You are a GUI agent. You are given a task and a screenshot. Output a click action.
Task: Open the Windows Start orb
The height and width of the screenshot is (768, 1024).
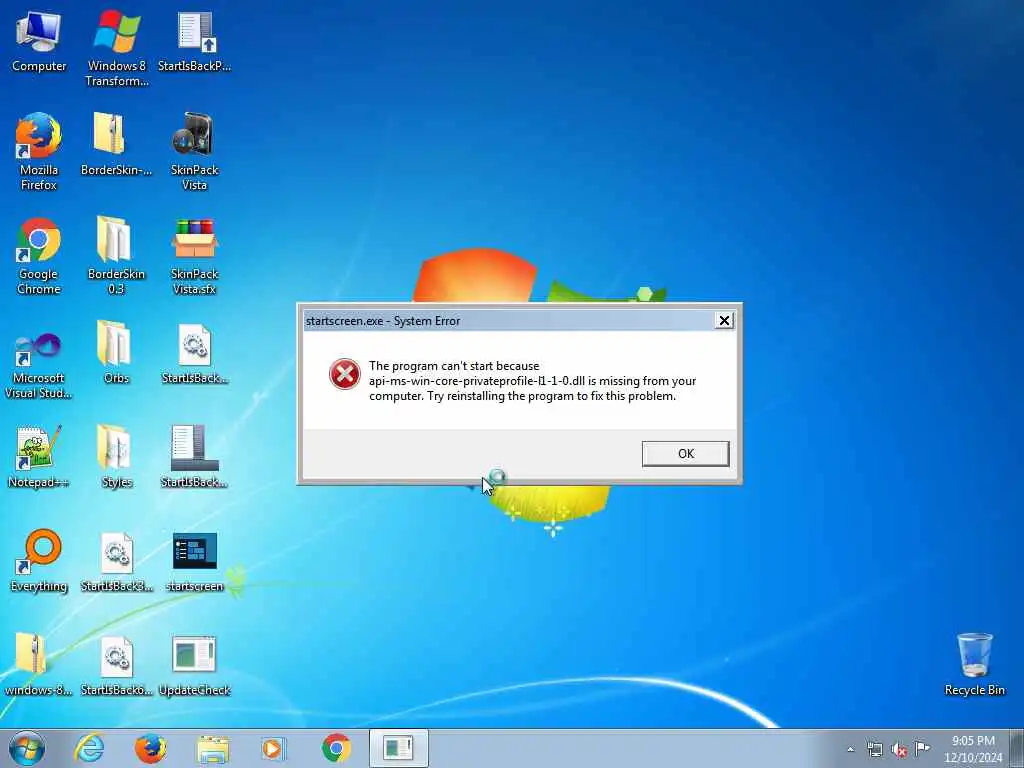(x=27, y=748)
